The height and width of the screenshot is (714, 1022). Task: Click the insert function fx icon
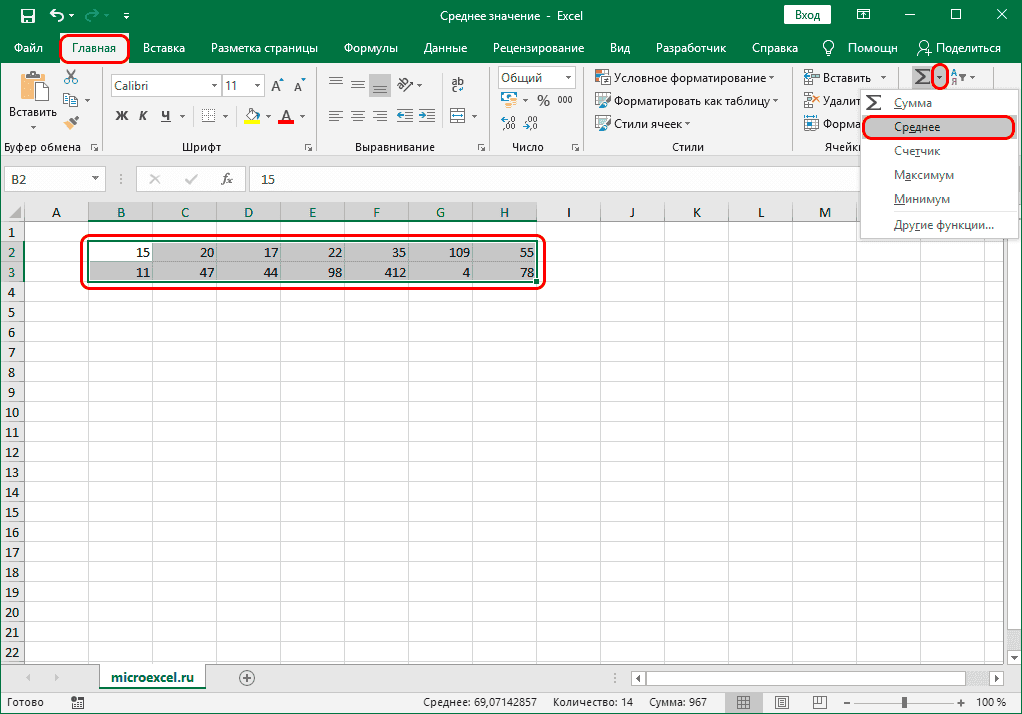pos(227,179)
